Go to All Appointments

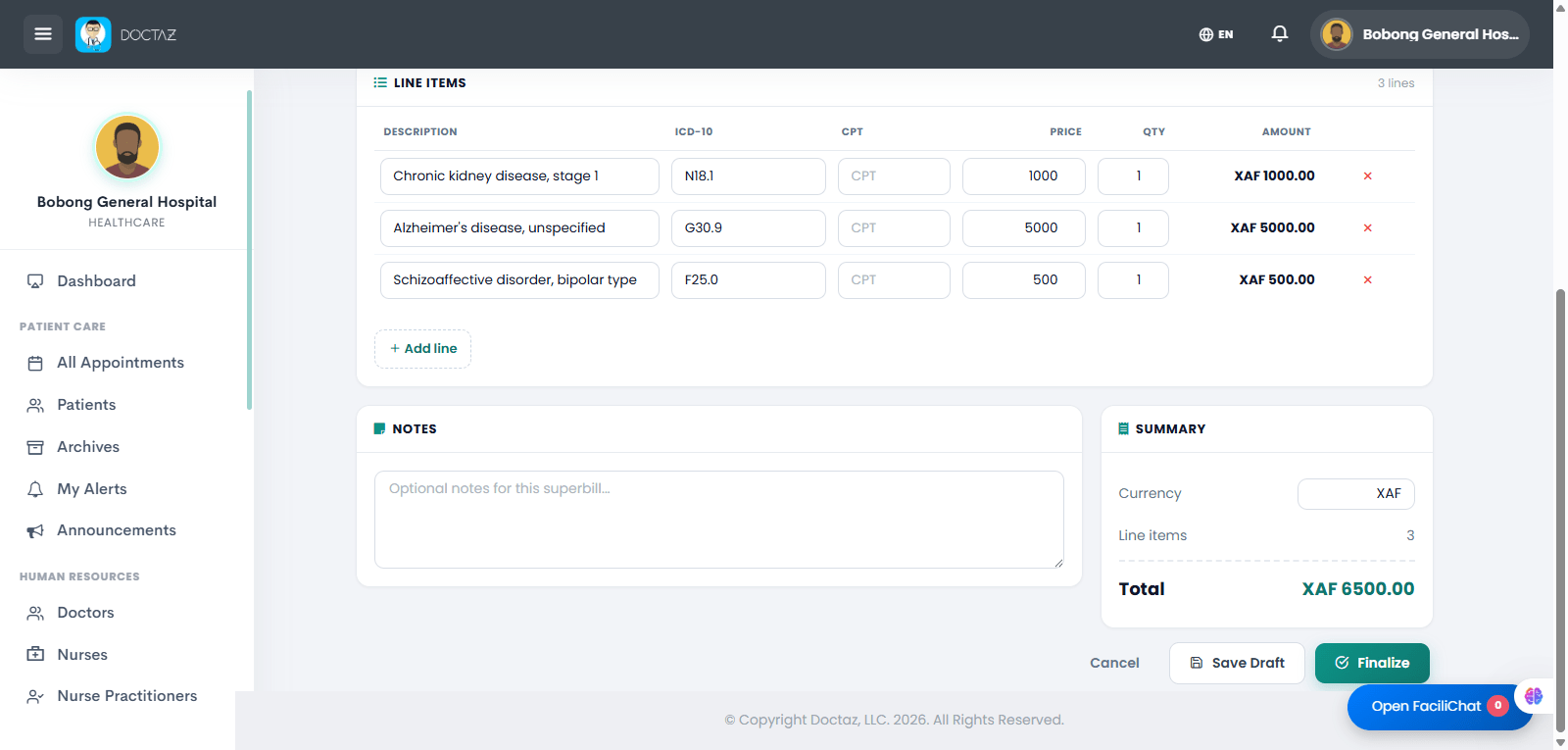[x=121, y=363]
